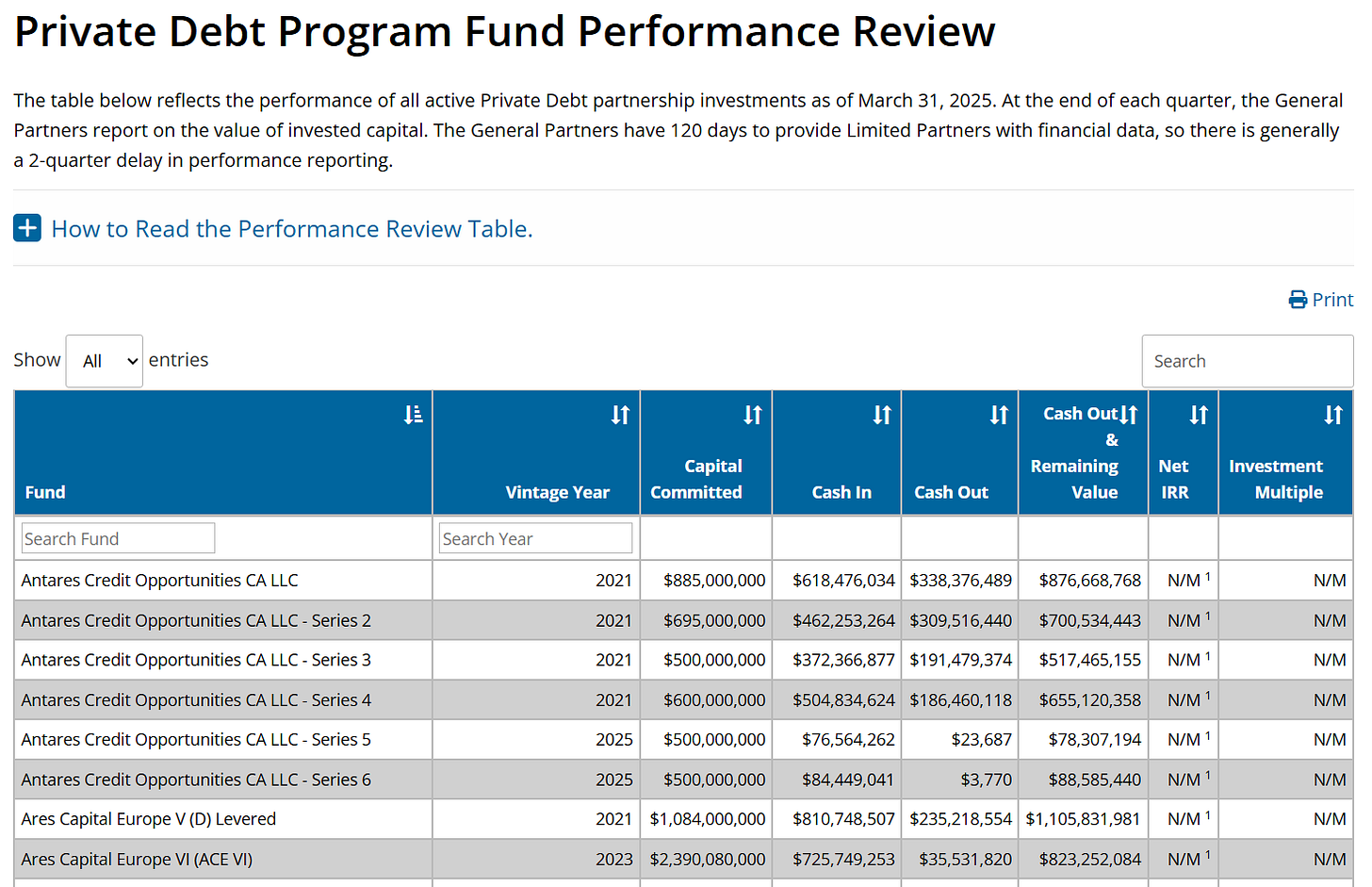Sort by Cash Out sort icon

pos(999,415)
